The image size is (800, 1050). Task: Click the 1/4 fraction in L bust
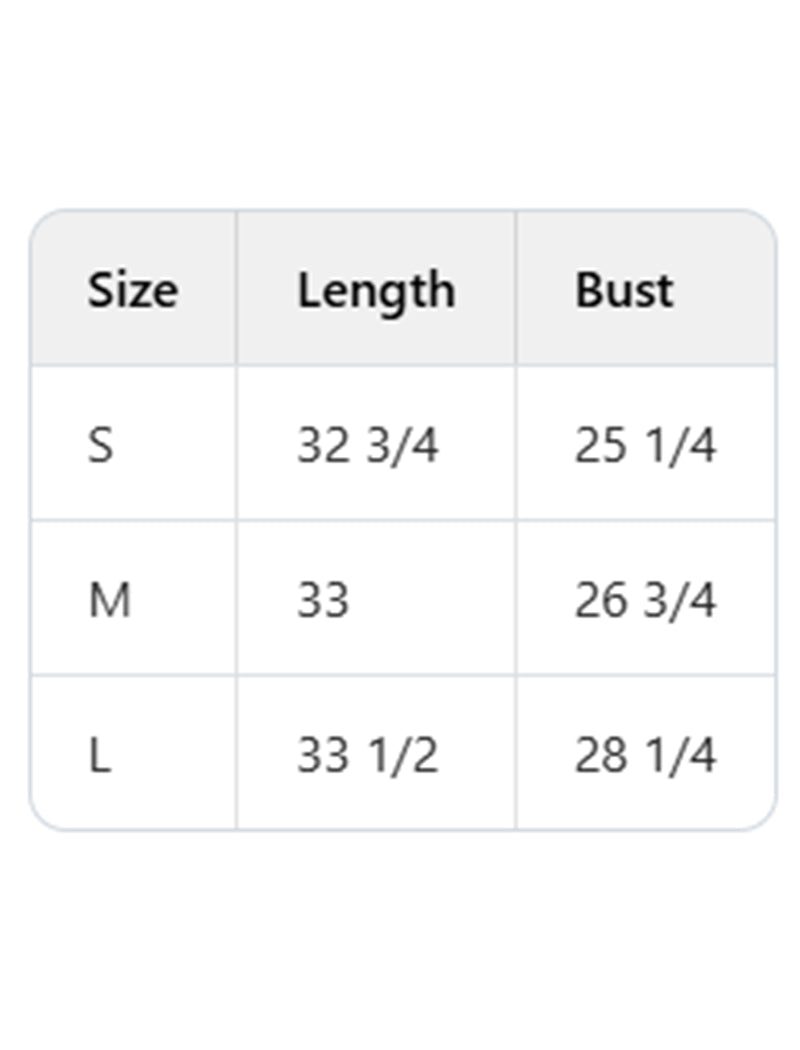(x=680, y=756)
